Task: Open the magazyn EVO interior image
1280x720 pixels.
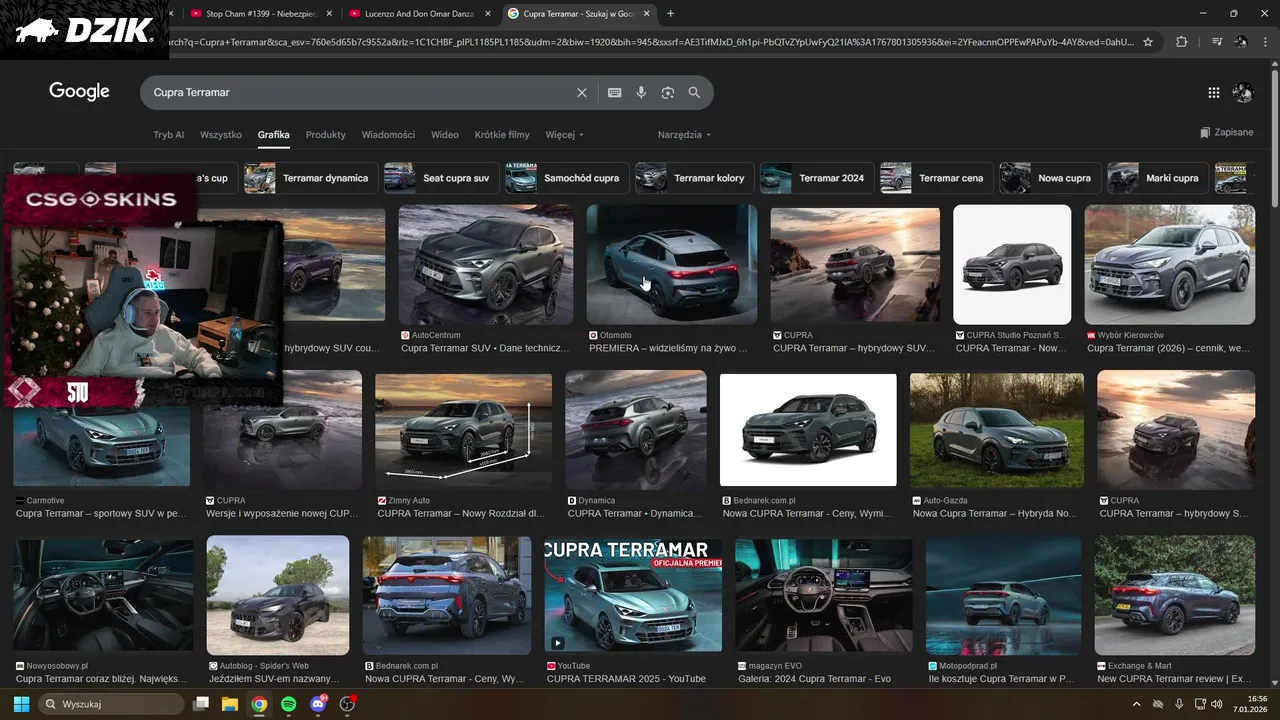Action: (x=824, y=595)
